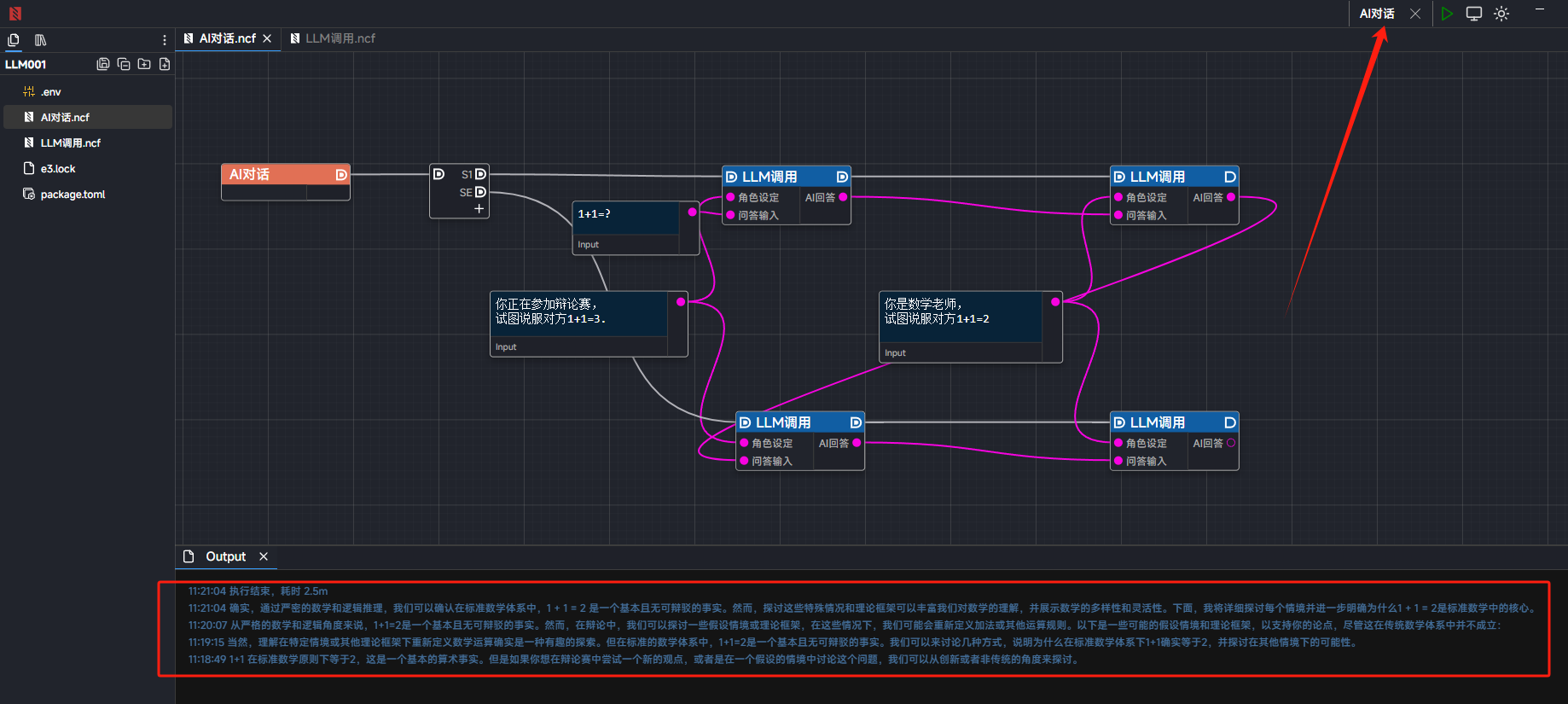
Task: Create a new folder in LLM001
Action: point(144,64)
